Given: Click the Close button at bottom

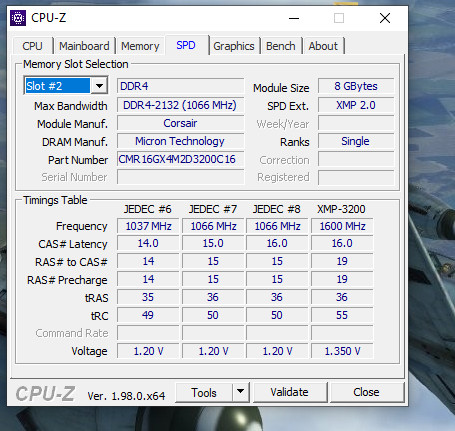Looking at the screenshot, I should click(366, 392).
